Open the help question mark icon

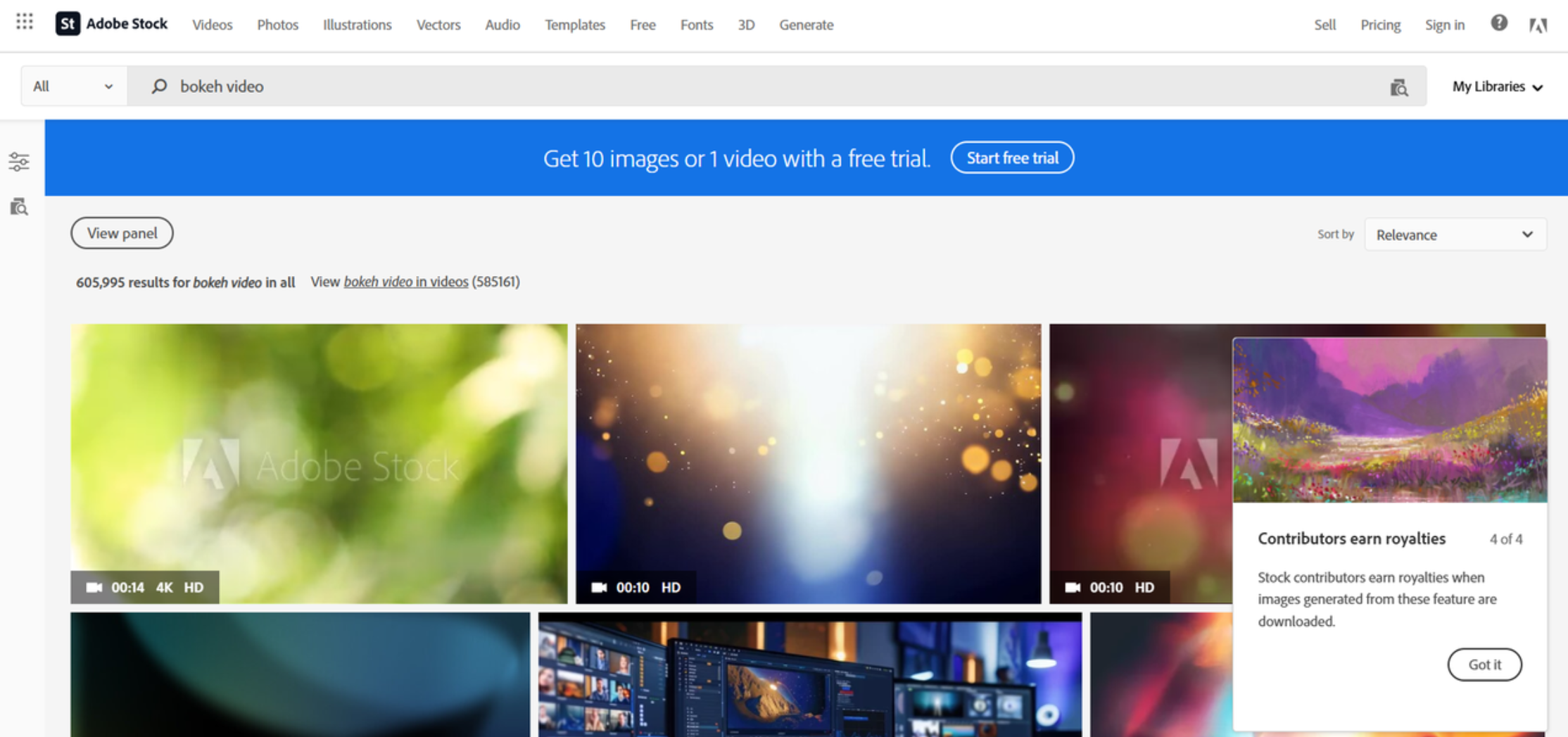pos(1499,23)
